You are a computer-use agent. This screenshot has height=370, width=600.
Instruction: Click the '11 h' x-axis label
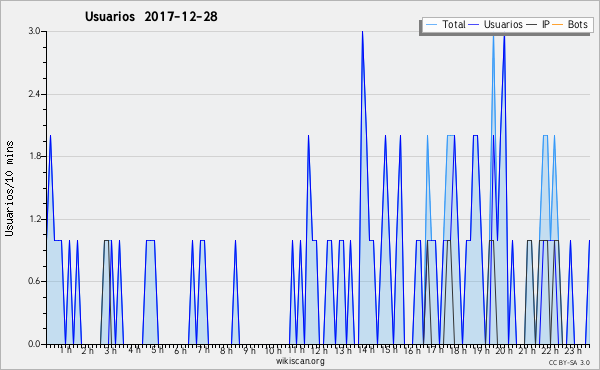coord(296,350)
